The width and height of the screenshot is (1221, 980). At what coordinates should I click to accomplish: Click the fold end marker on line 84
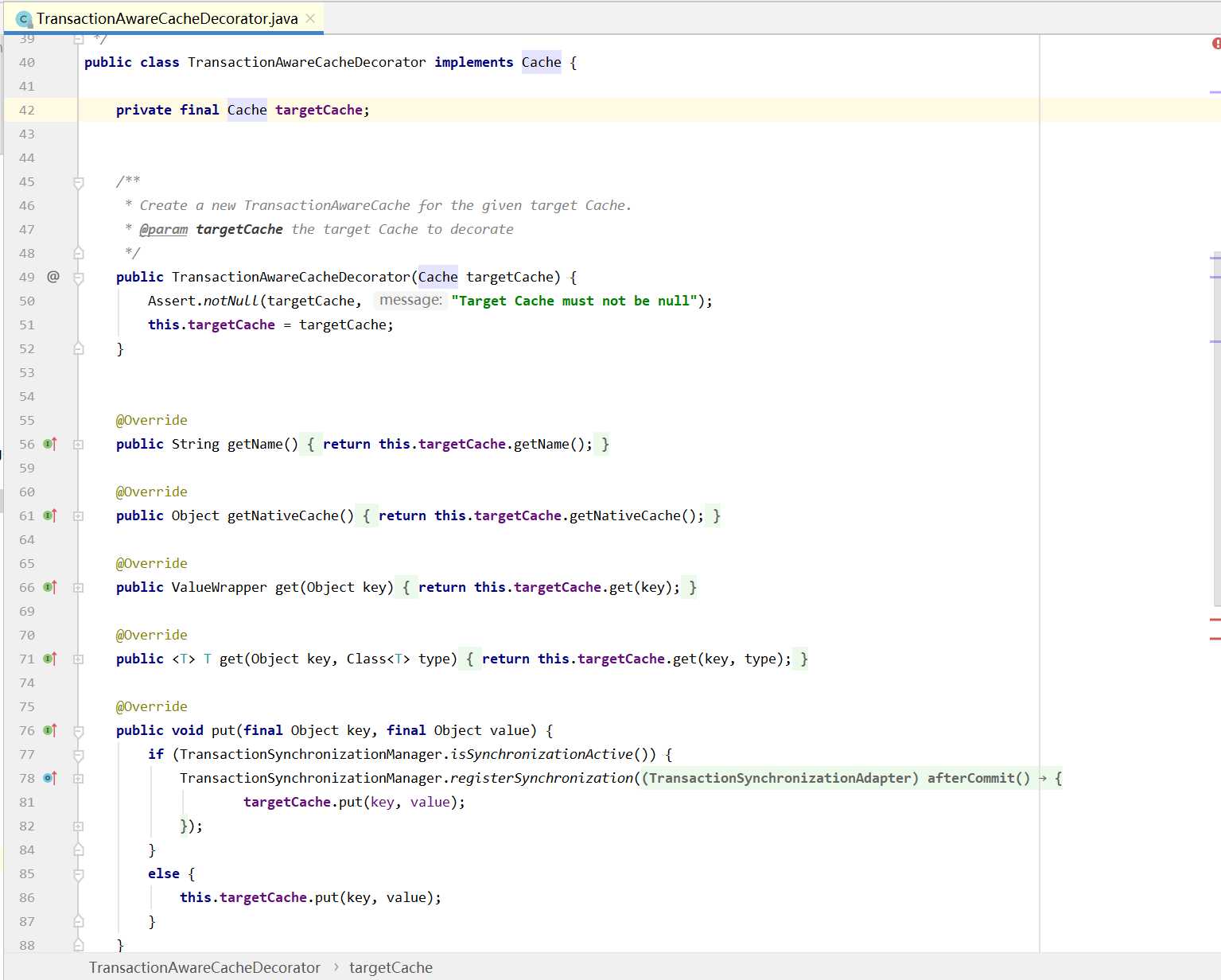[x=79, y=850]
